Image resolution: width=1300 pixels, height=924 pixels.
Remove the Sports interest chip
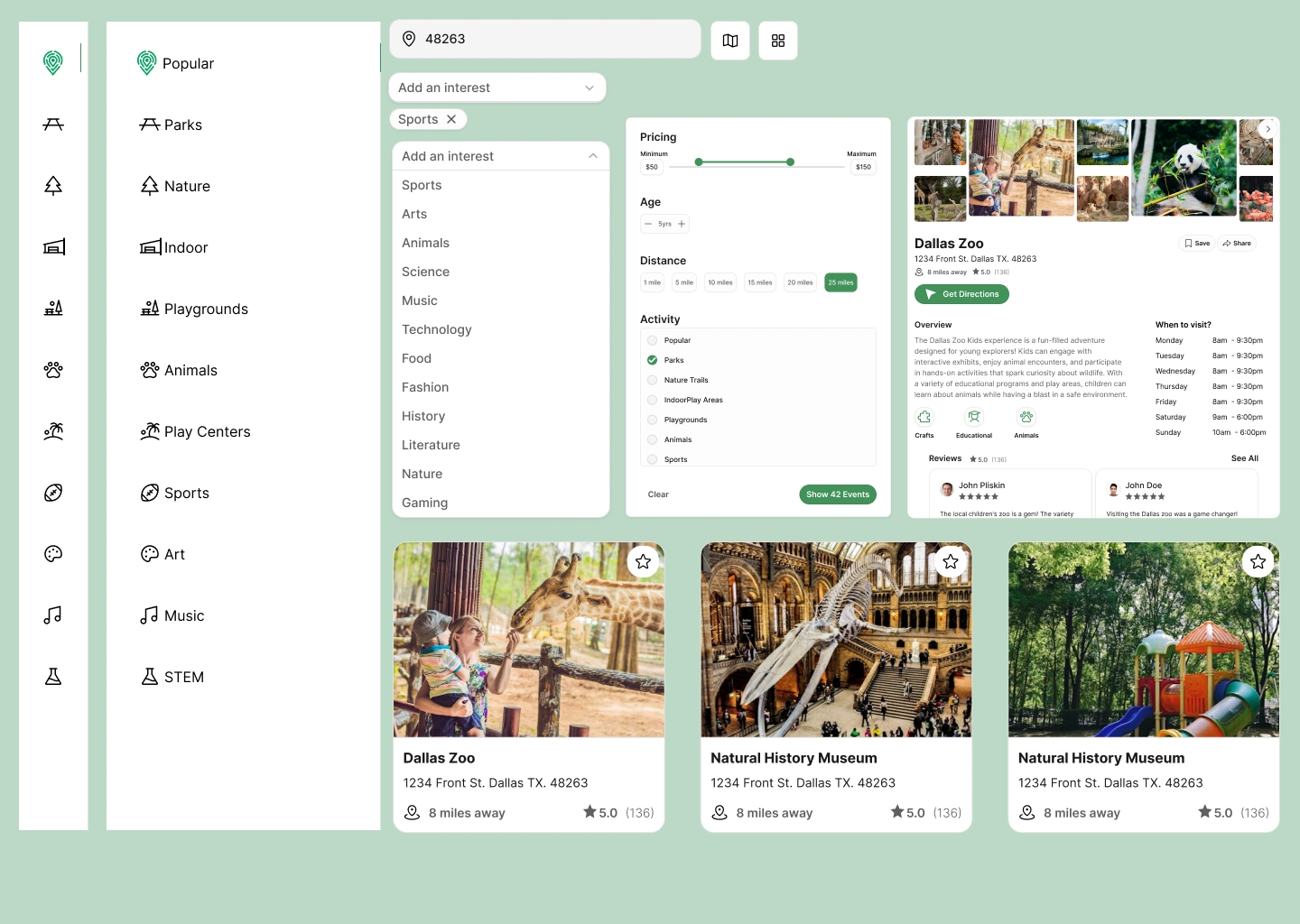tap(451, 119)
